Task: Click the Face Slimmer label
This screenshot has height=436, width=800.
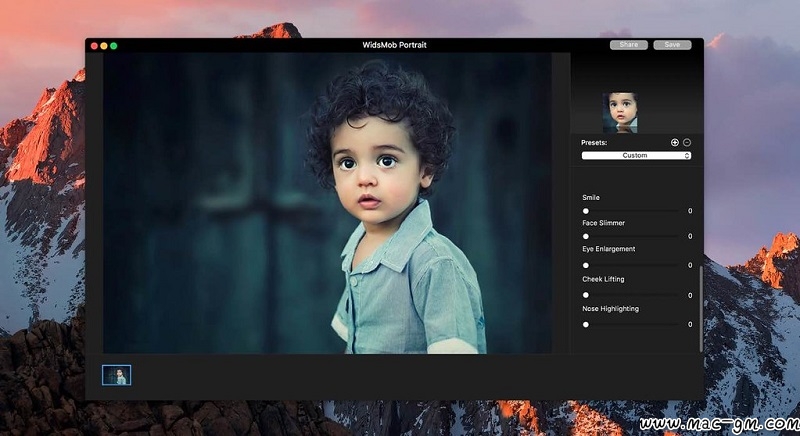Action: tap(604, 223)
